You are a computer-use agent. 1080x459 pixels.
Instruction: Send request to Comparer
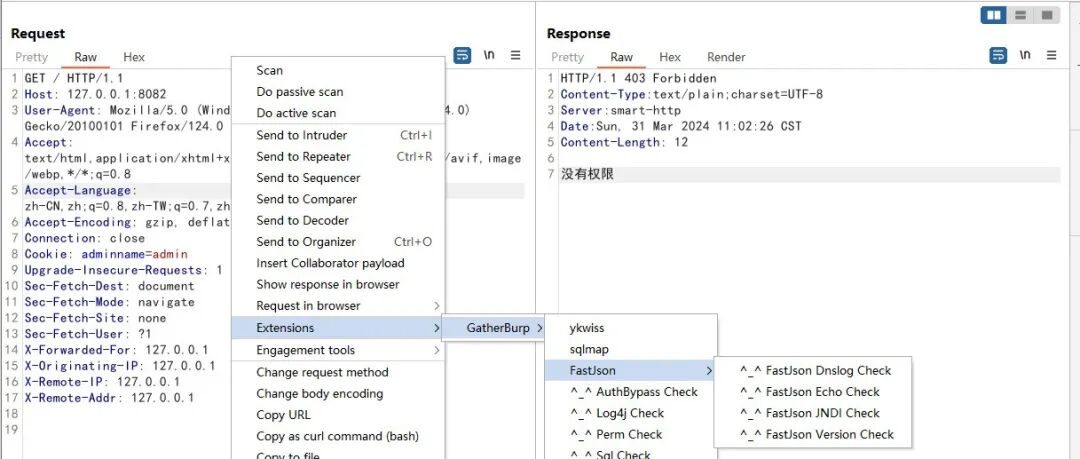pos(338,199)
